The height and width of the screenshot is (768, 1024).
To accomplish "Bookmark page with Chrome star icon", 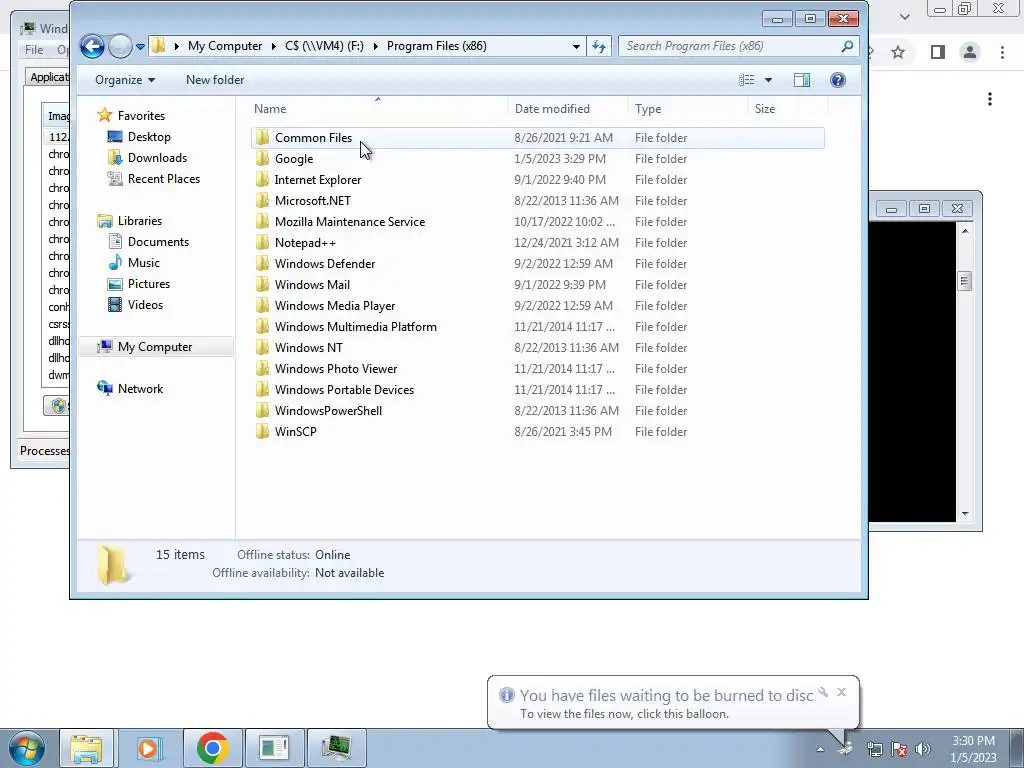I will click(x=898, y=52).
